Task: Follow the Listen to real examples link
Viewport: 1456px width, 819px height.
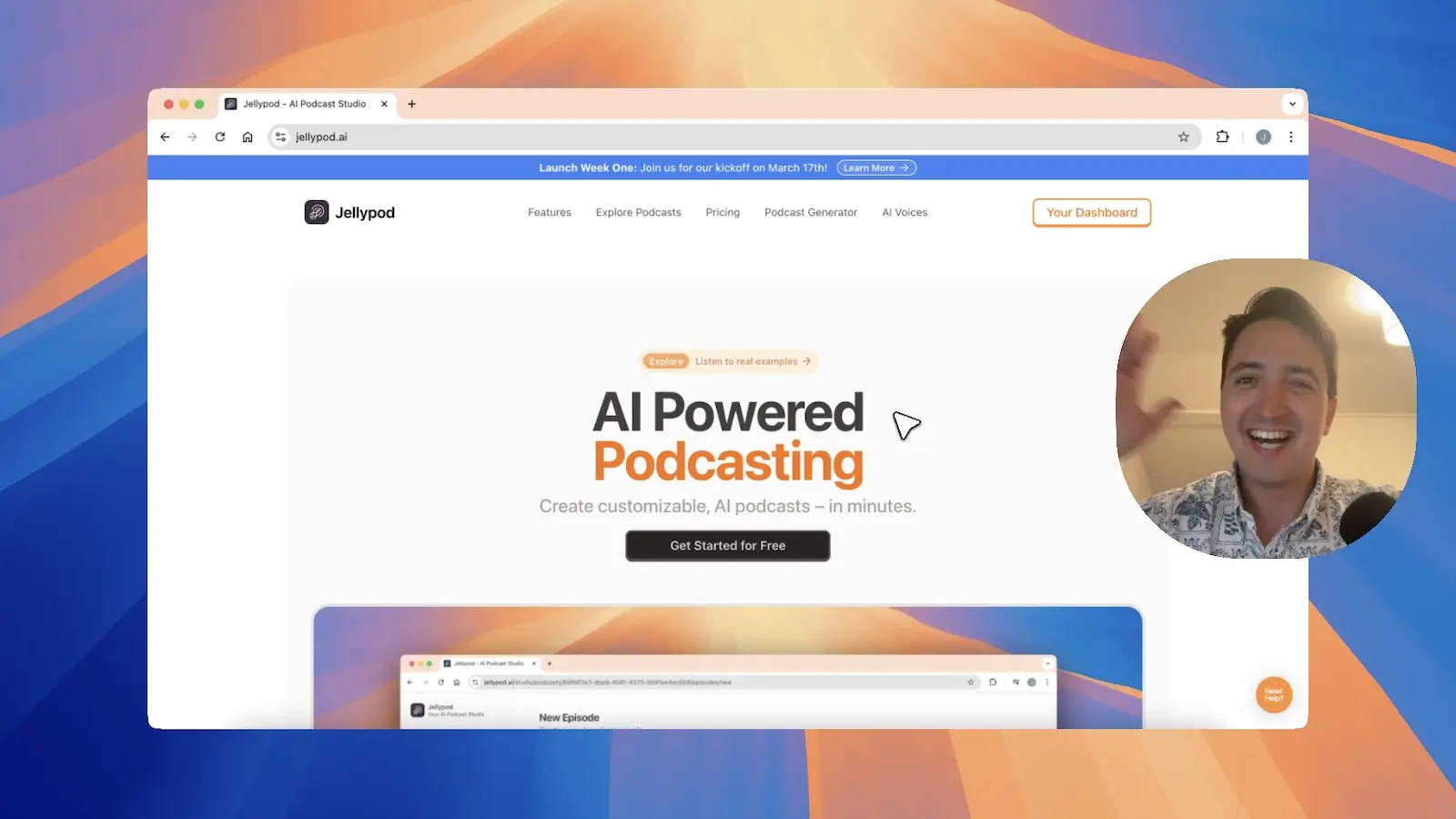Action: coord(753,361)
